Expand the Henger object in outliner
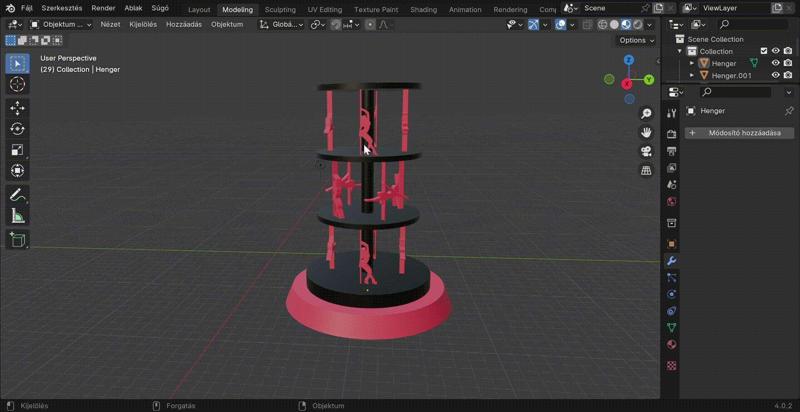Viewport: 800px width, 412px height. (x=692, y=63)
